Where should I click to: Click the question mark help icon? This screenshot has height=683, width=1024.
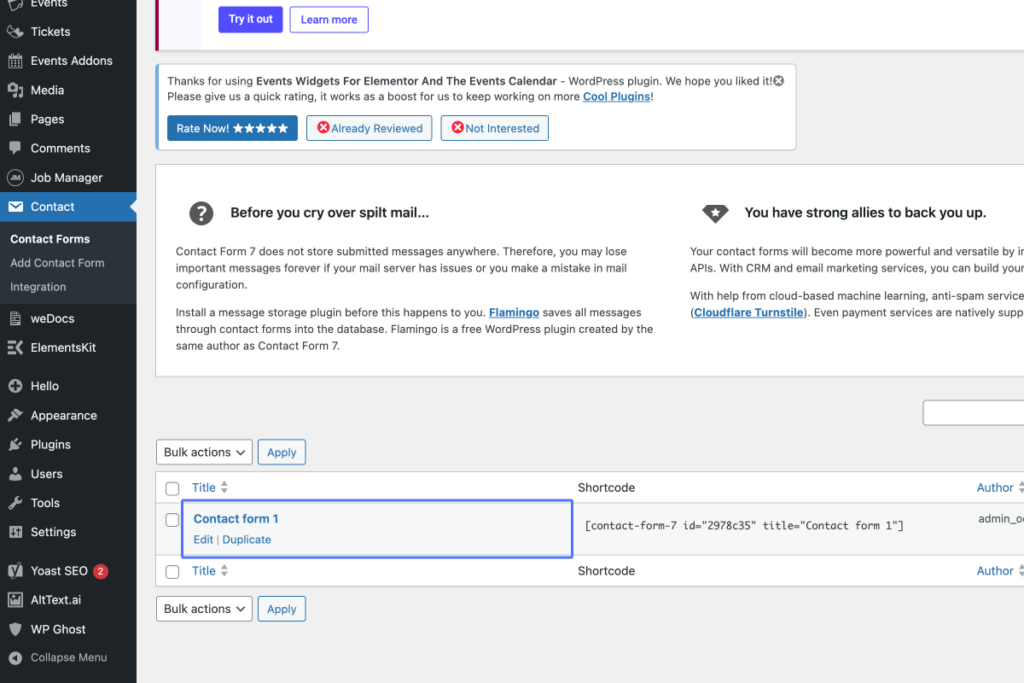201,213
